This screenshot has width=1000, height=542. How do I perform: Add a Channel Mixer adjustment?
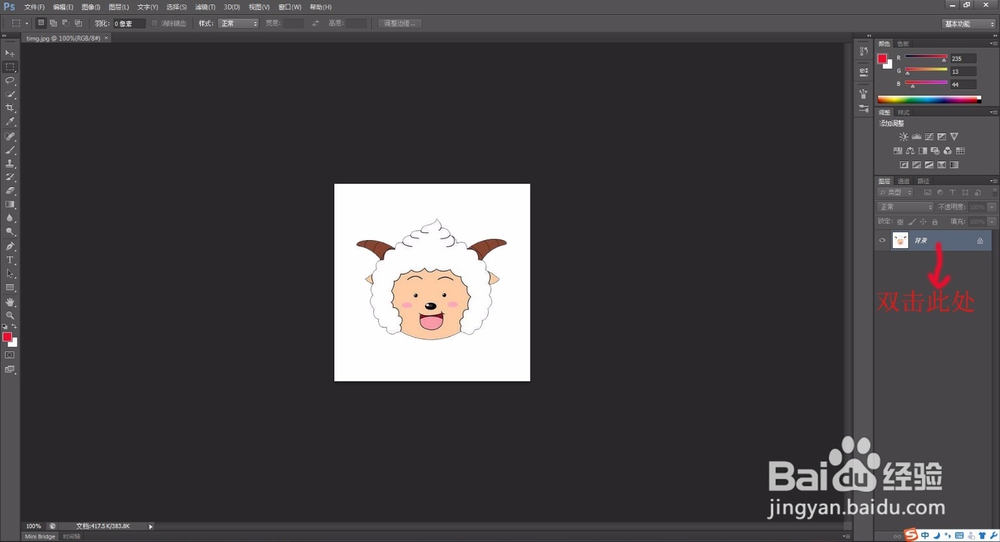click(948, 150)
